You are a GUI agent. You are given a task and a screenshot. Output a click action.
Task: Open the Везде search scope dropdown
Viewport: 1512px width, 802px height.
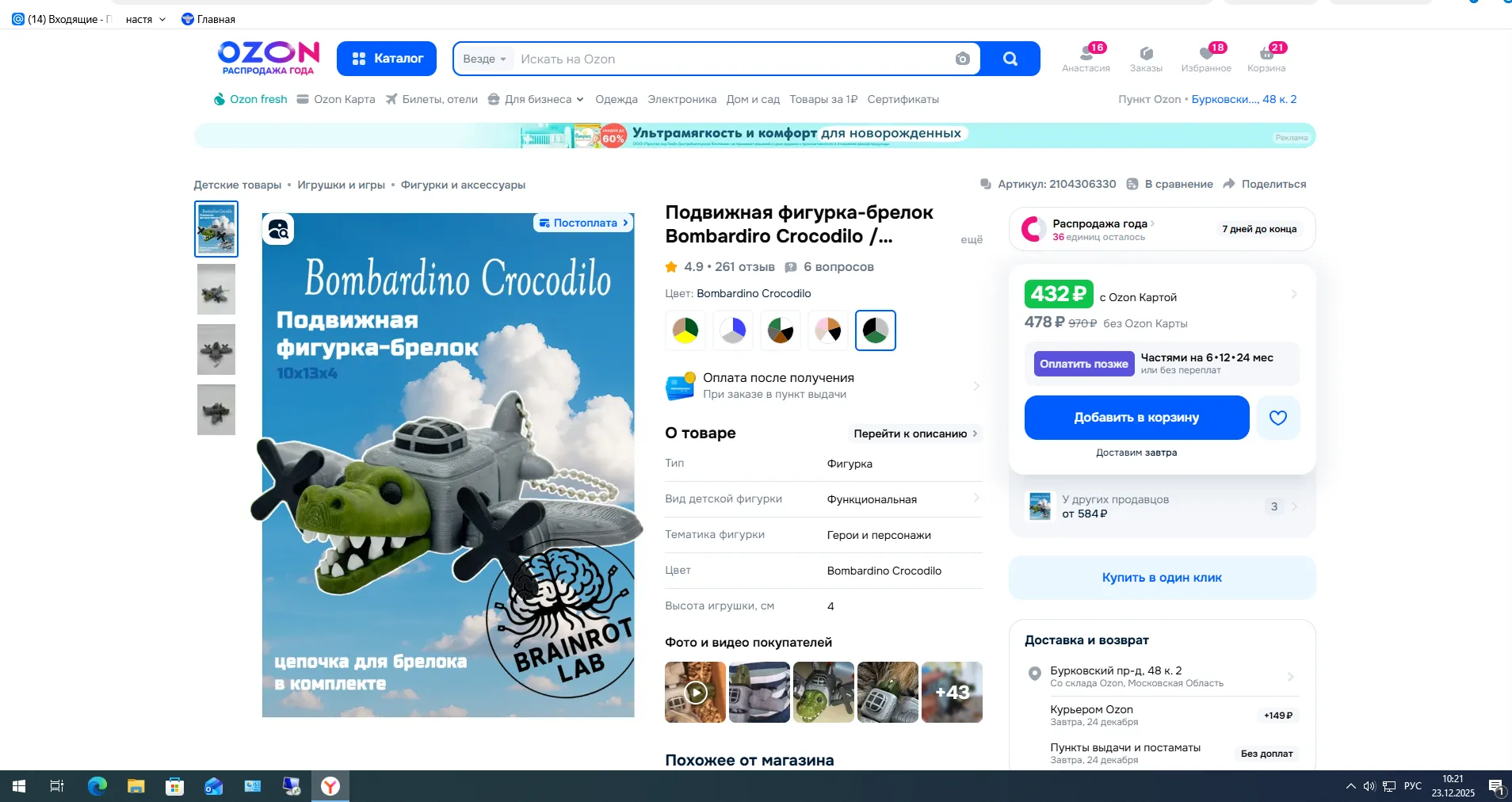(x=484, y=59)
